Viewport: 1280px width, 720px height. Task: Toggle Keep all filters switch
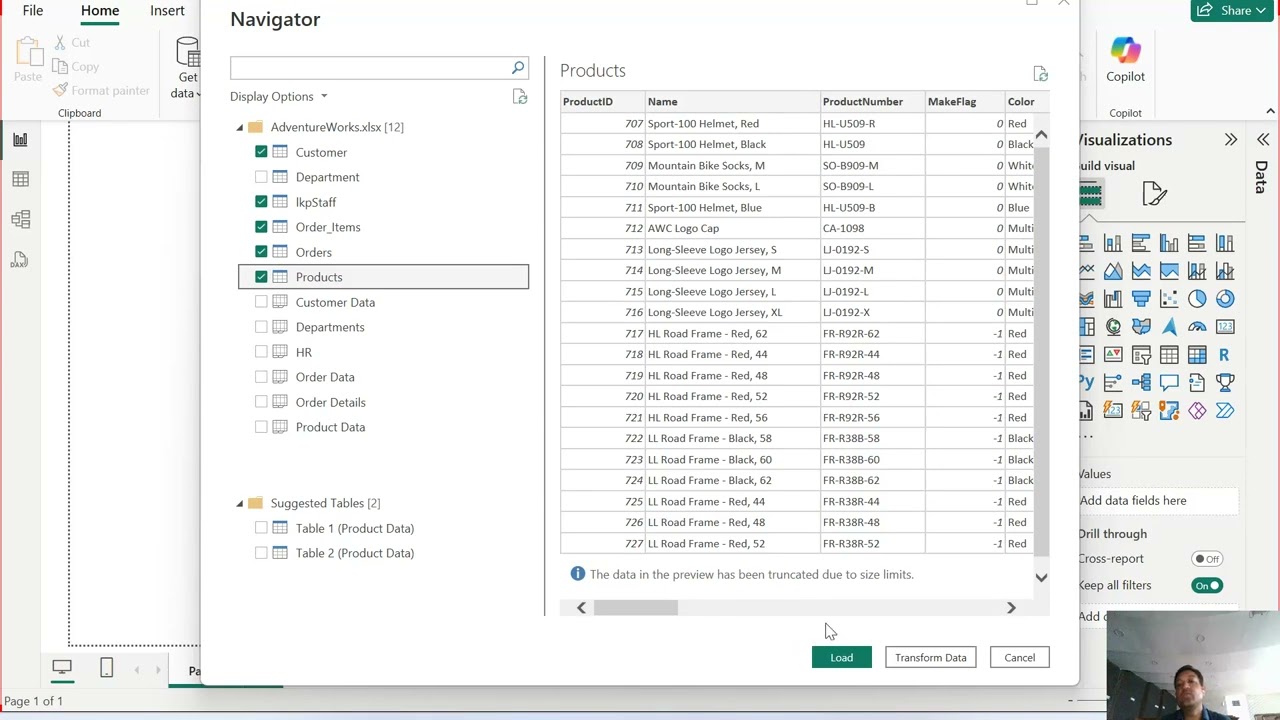[x=1208, y=585]
